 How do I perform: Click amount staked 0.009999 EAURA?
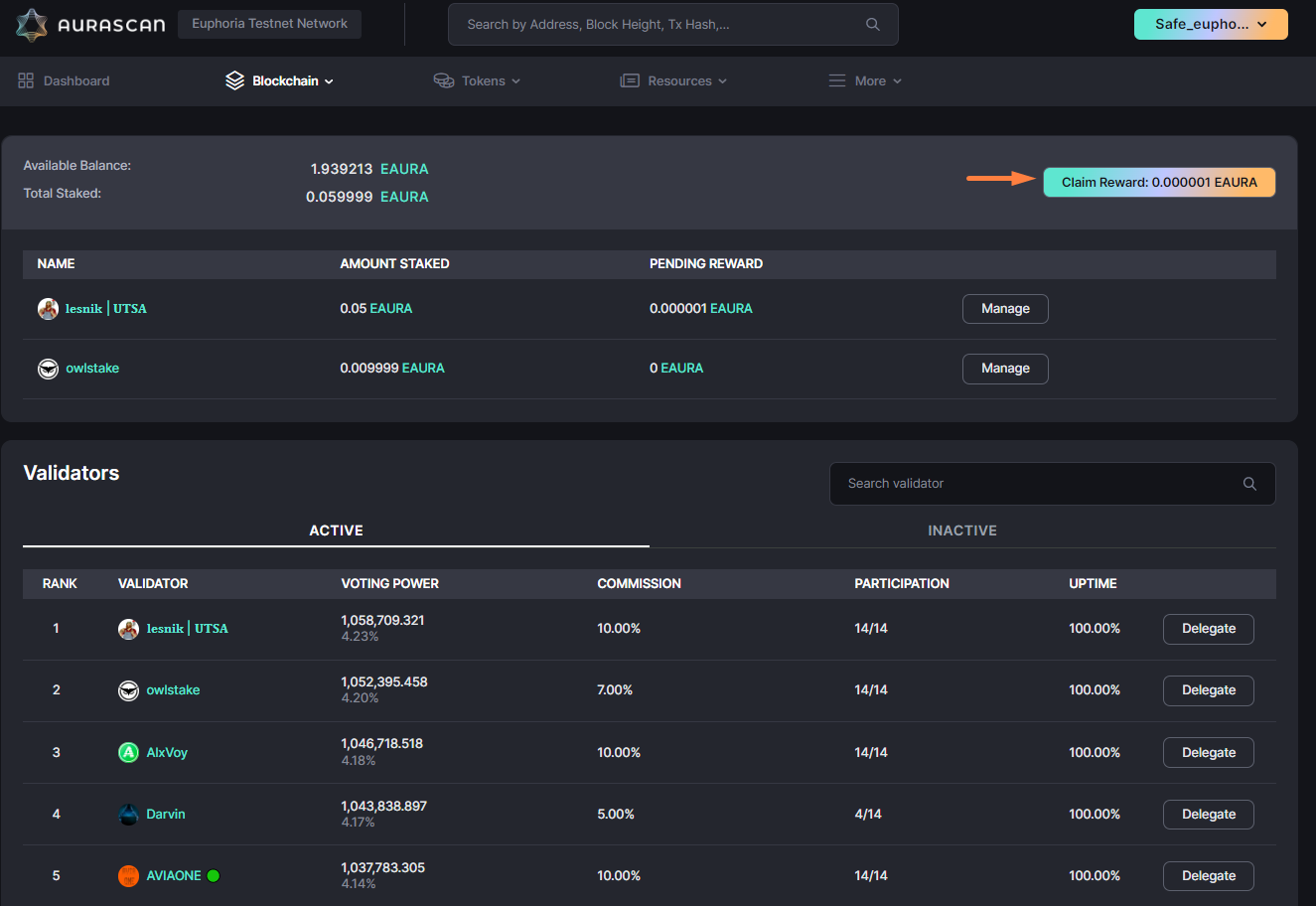tap(392, 369)
